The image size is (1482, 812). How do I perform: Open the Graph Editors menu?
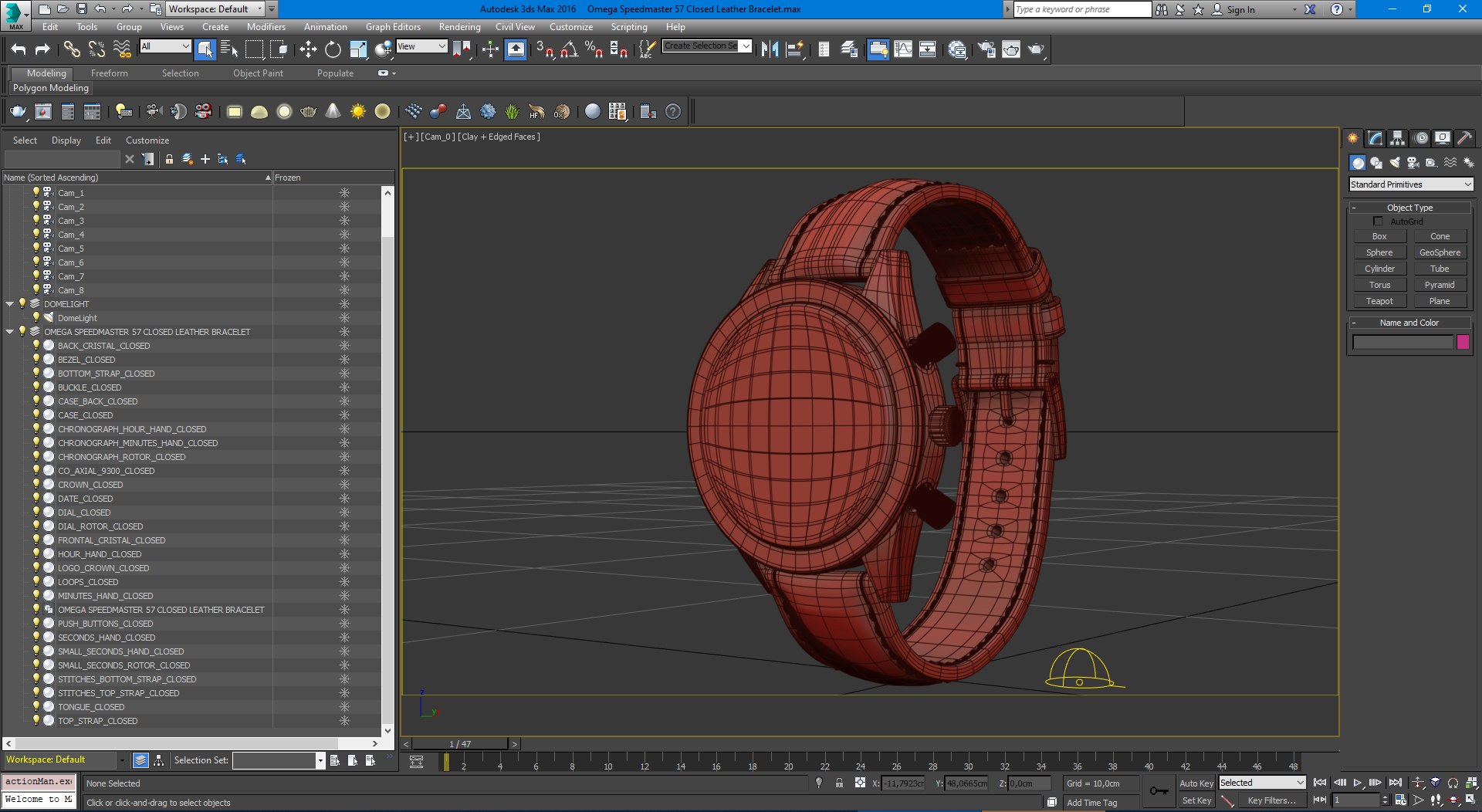point(393,26)
